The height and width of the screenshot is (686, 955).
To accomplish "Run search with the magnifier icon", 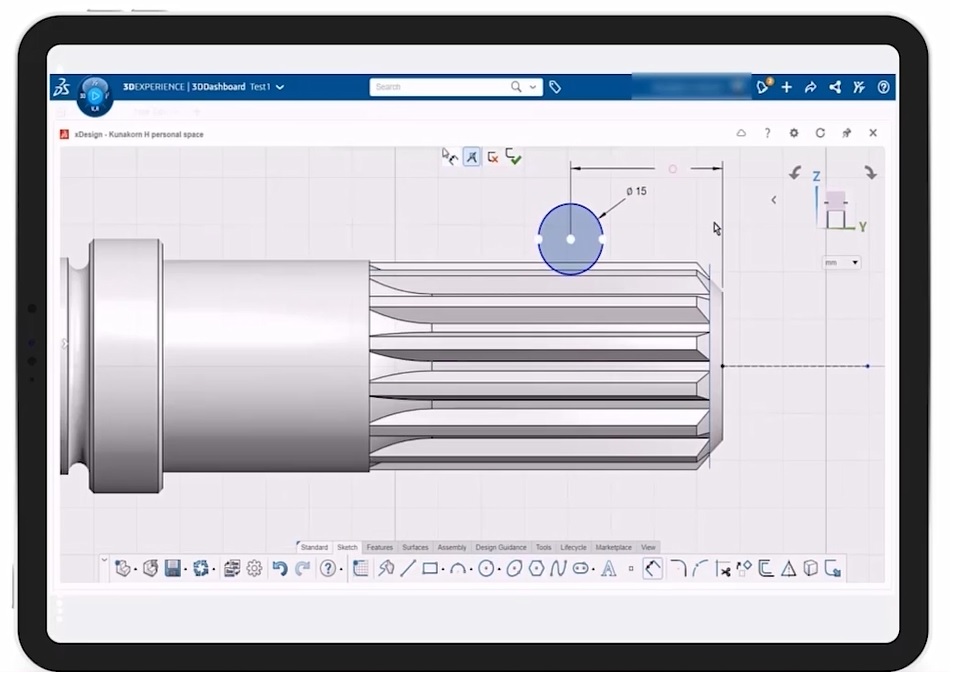I will [x=516, y=87].
